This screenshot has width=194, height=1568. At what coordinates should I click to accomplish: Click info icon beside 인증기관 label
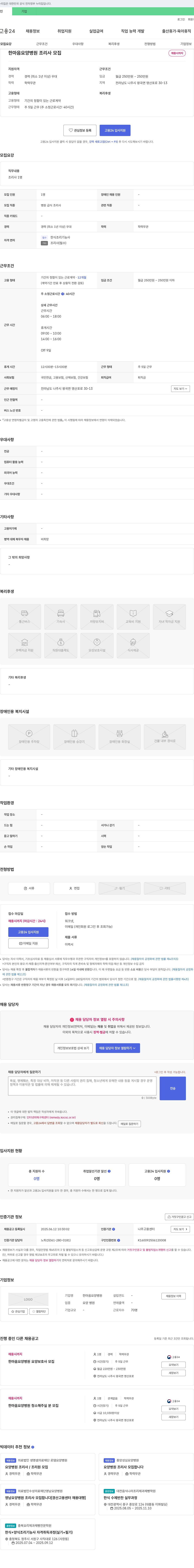[114, 1229]
